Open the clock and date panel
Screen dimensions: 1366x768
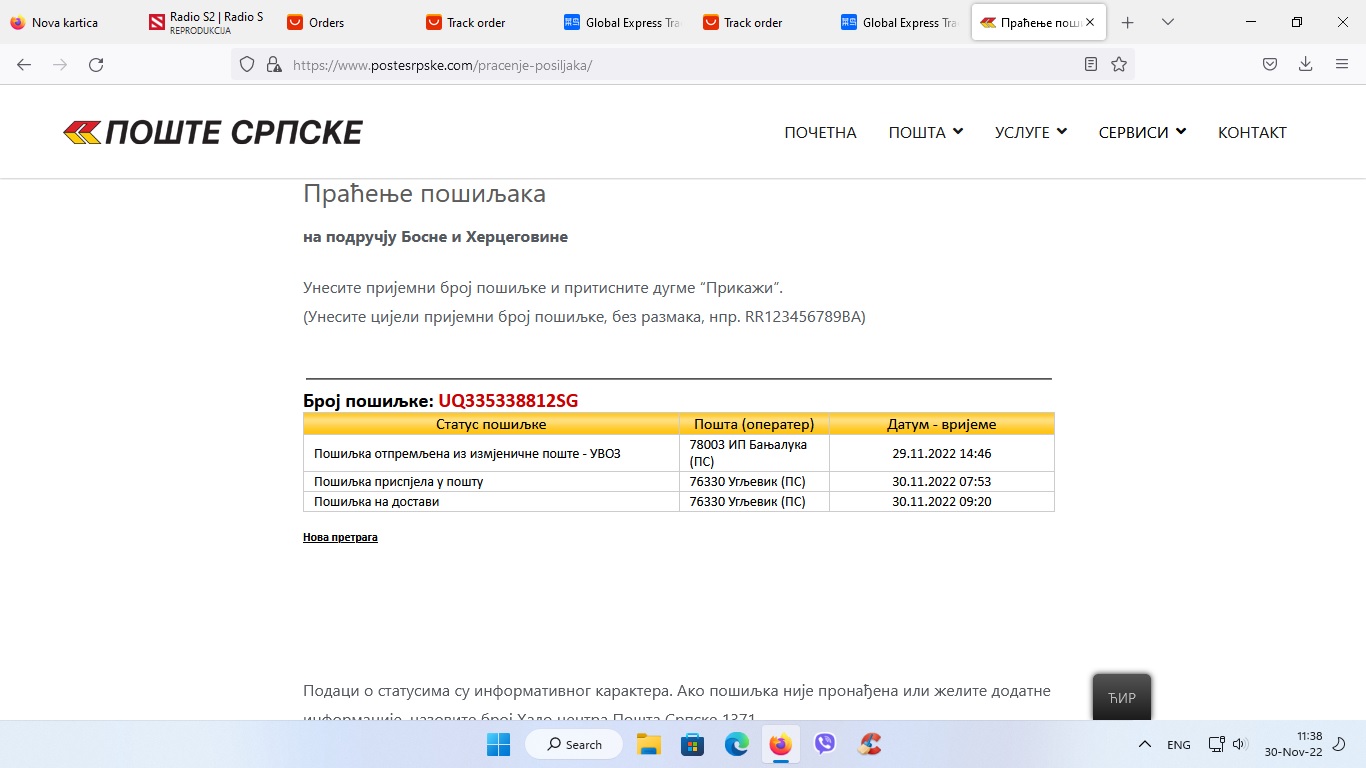(x=1293, y=744)
